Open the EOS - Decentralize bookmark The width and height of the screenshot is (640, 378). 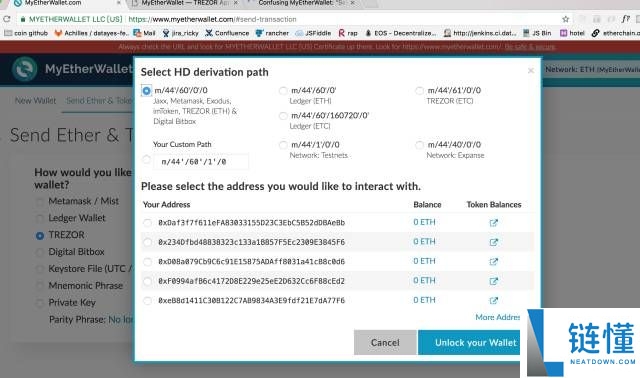pos(400,33)
